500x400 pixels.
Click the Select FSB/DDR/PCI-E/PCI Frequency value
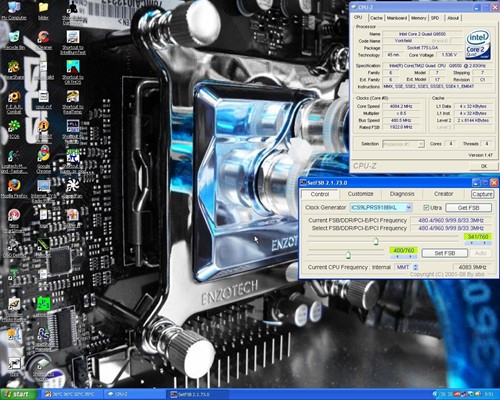451,228
